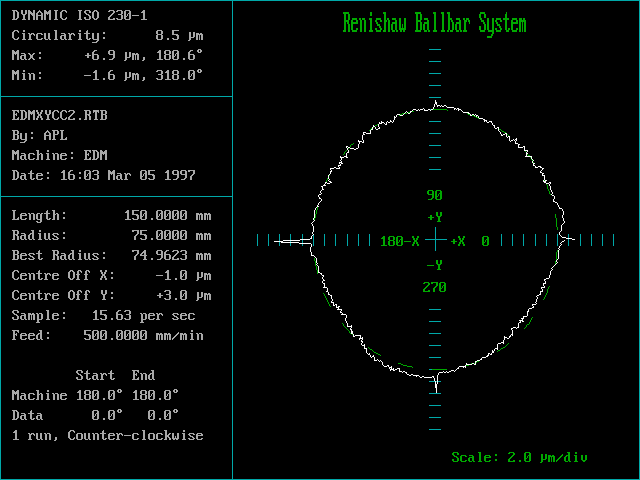Select the Machine: EDM entry

coord(59,155)
